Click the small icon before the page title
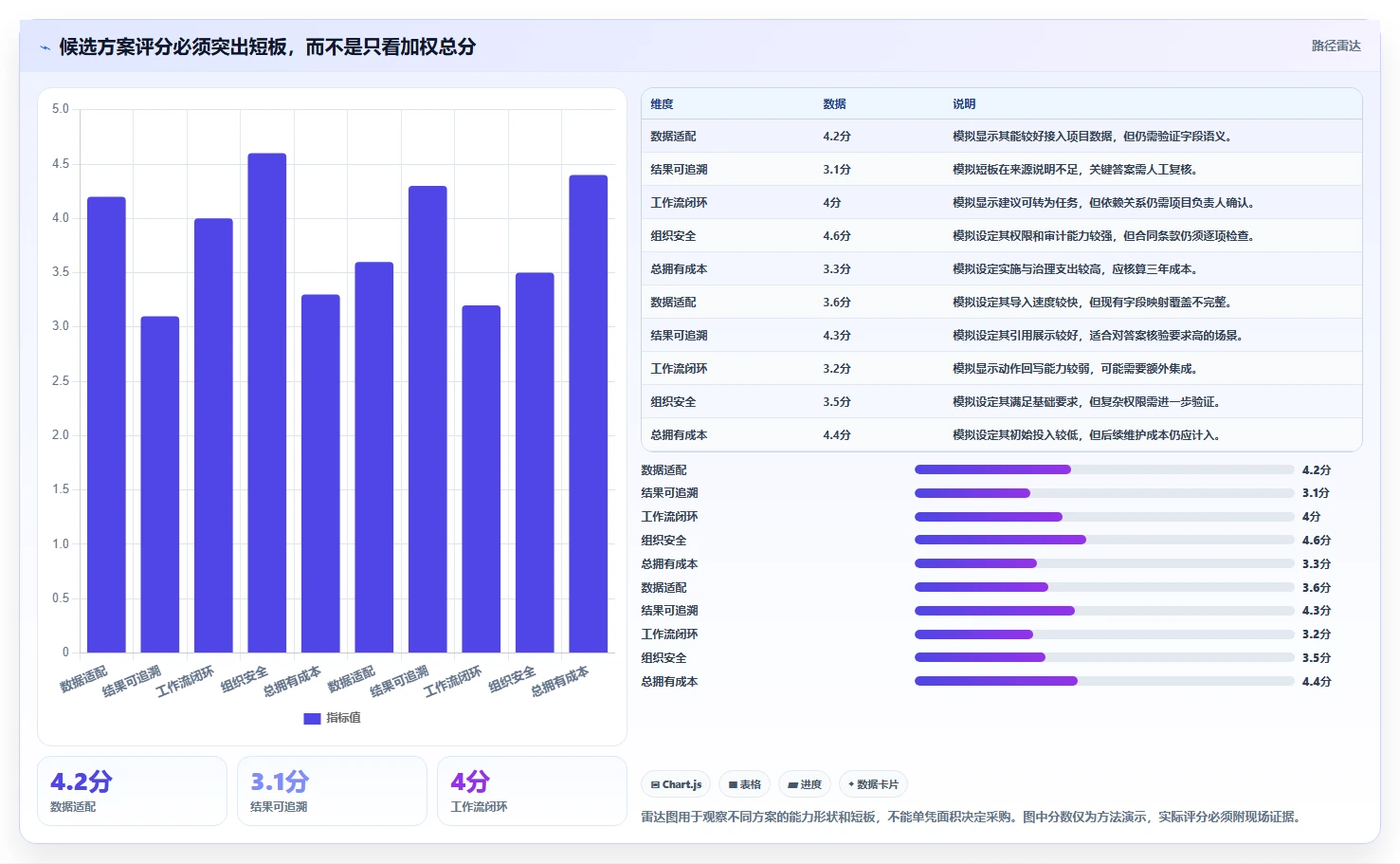The height and width of the screenshot is (864, 1400). 45,47
